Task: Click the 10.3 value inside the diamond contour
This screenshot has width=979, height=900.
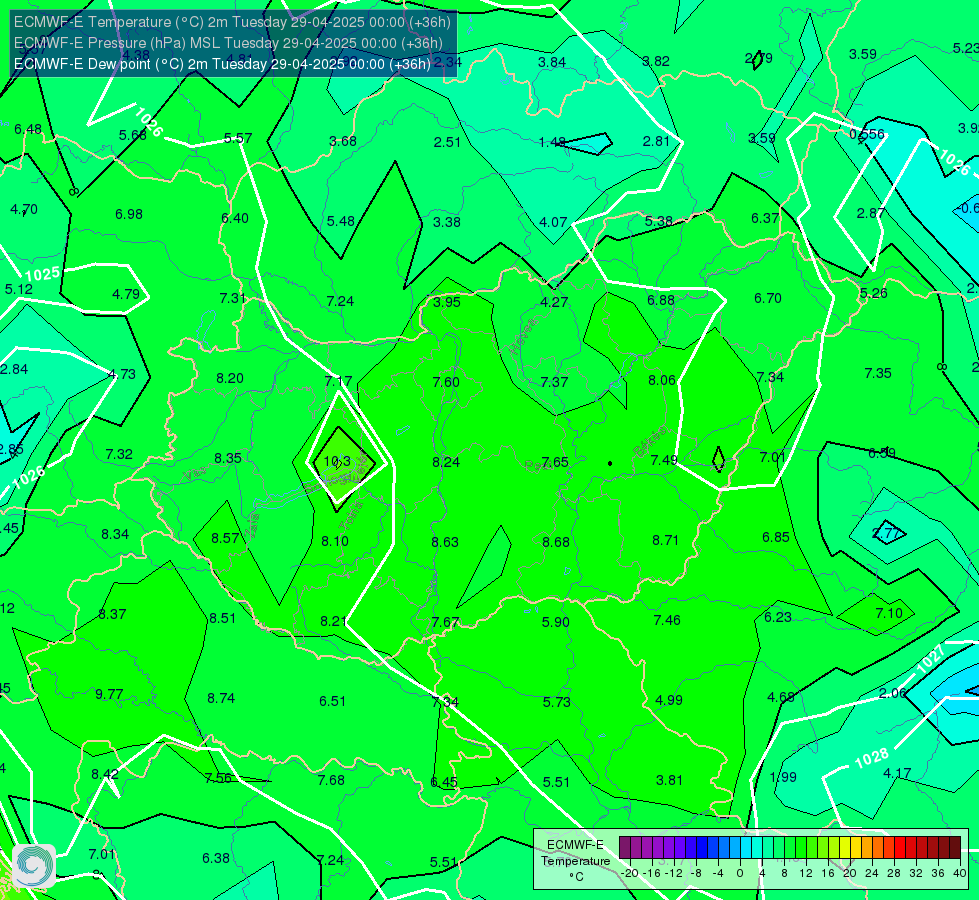Action: pyautogui.click(x=337, y=462)
